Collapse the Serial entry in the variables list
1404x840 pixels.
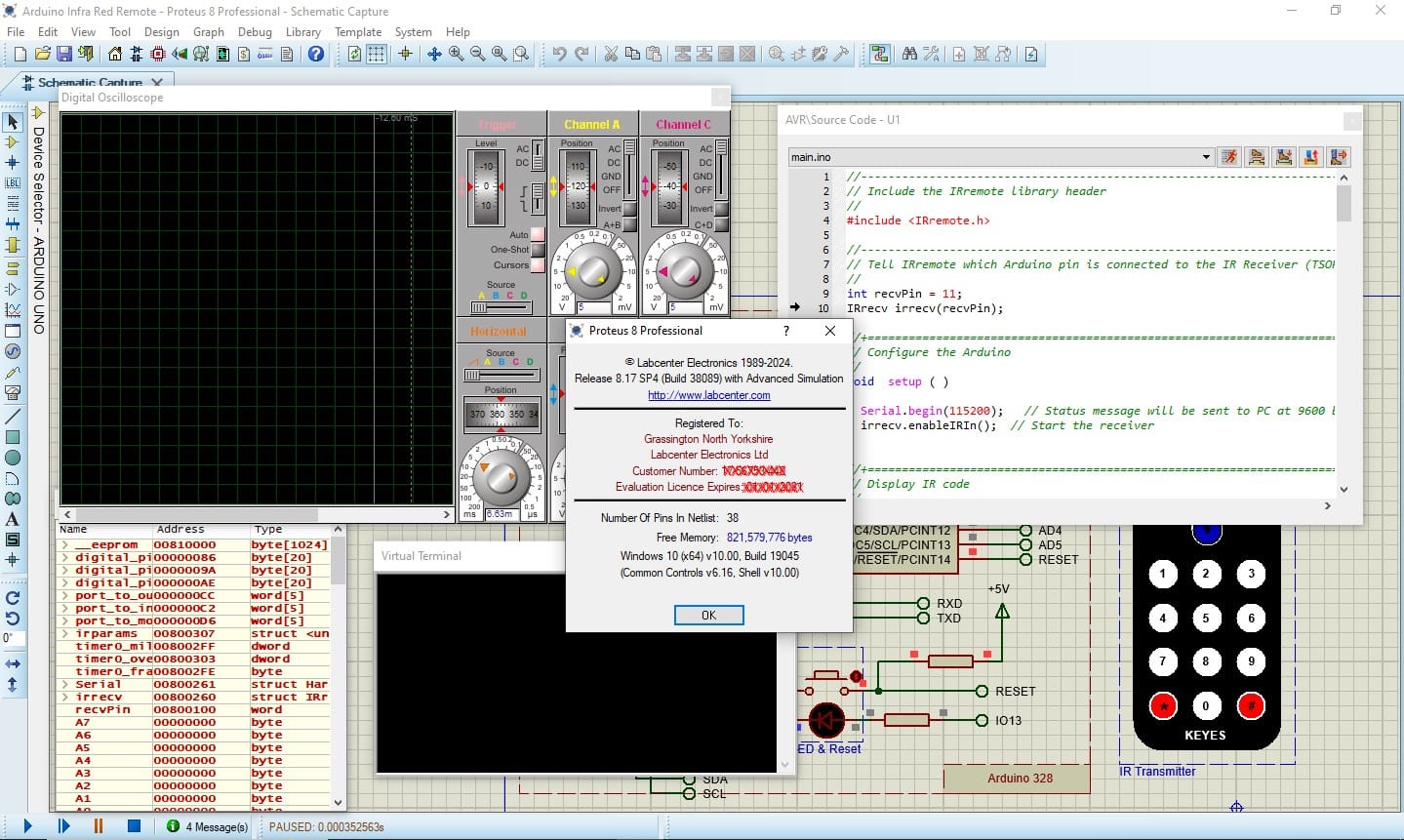[64, 685]
